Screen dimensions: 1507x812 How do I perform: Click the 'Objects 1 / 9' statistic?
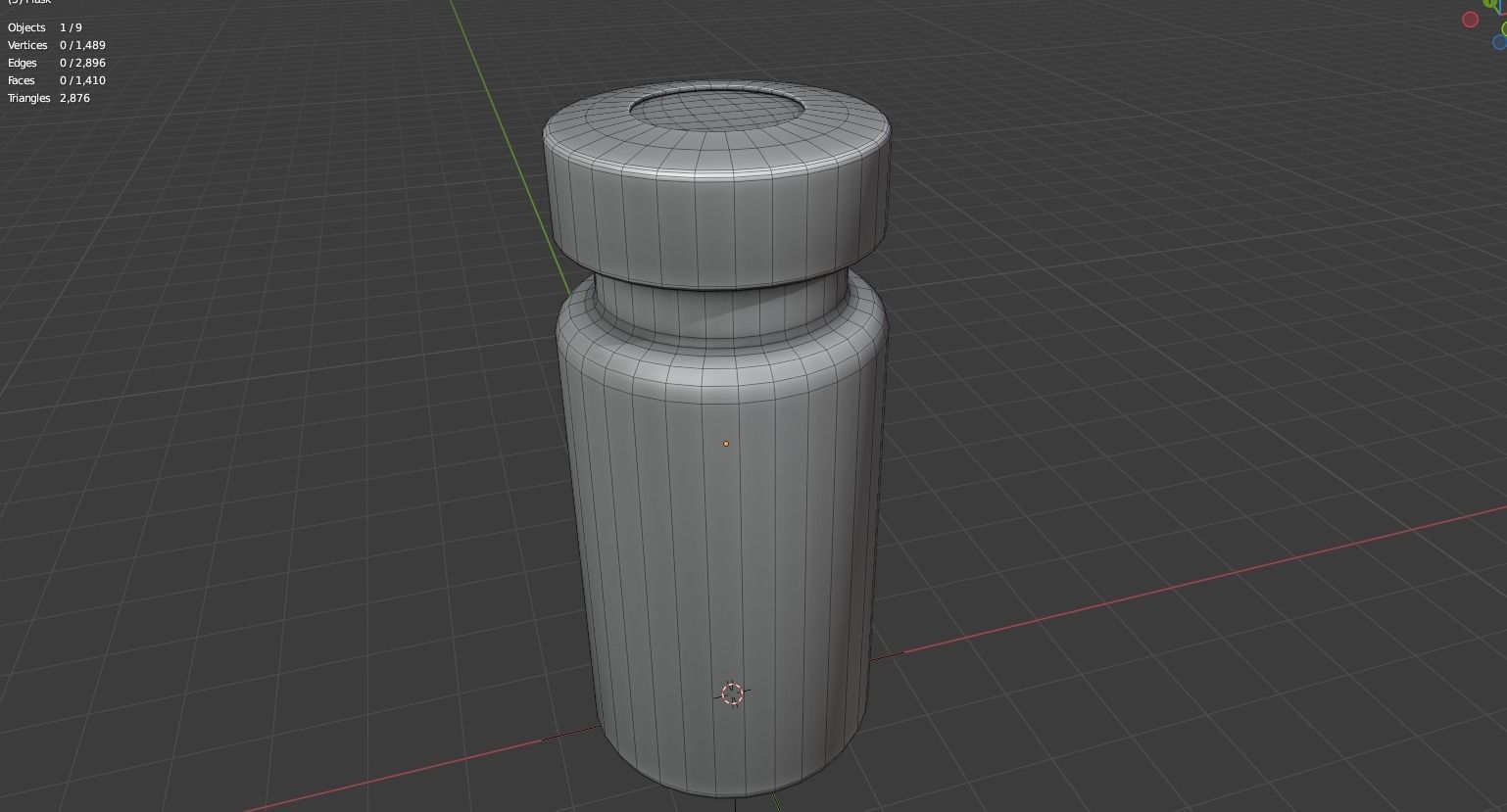[x=45, y=27]
